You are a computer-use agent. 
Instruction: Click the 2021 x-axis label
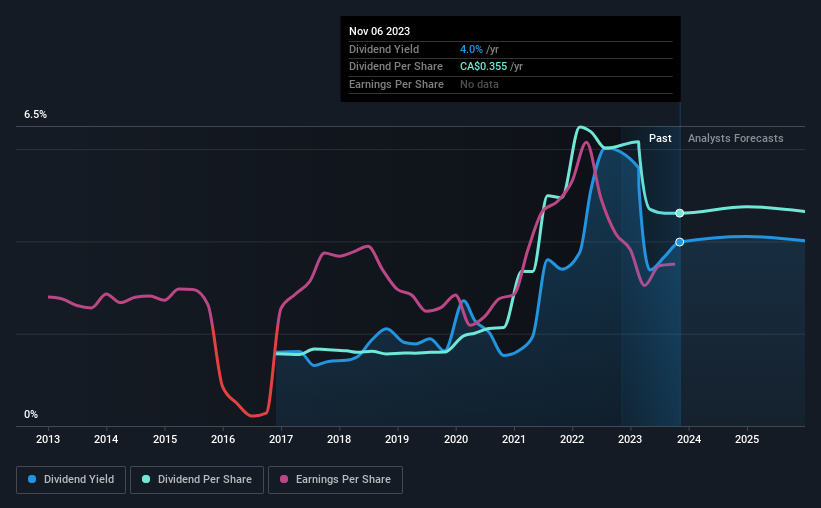[x=514, y=439]
